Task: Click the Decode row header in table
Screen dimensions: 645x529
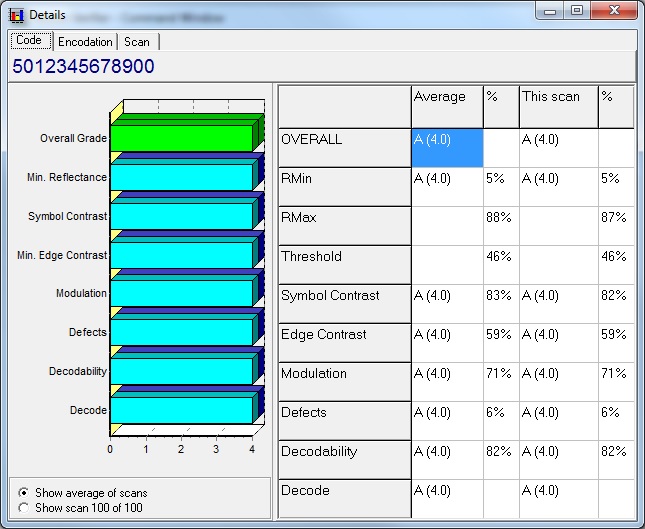Action: click(x=345, y=499)
